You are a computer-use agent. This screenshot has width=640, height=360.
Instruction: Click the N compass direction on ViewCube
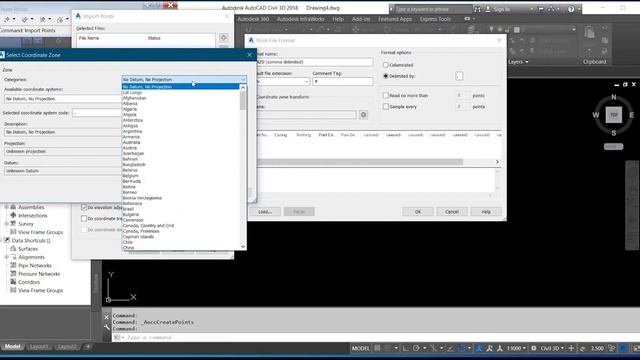pos(613,97)
